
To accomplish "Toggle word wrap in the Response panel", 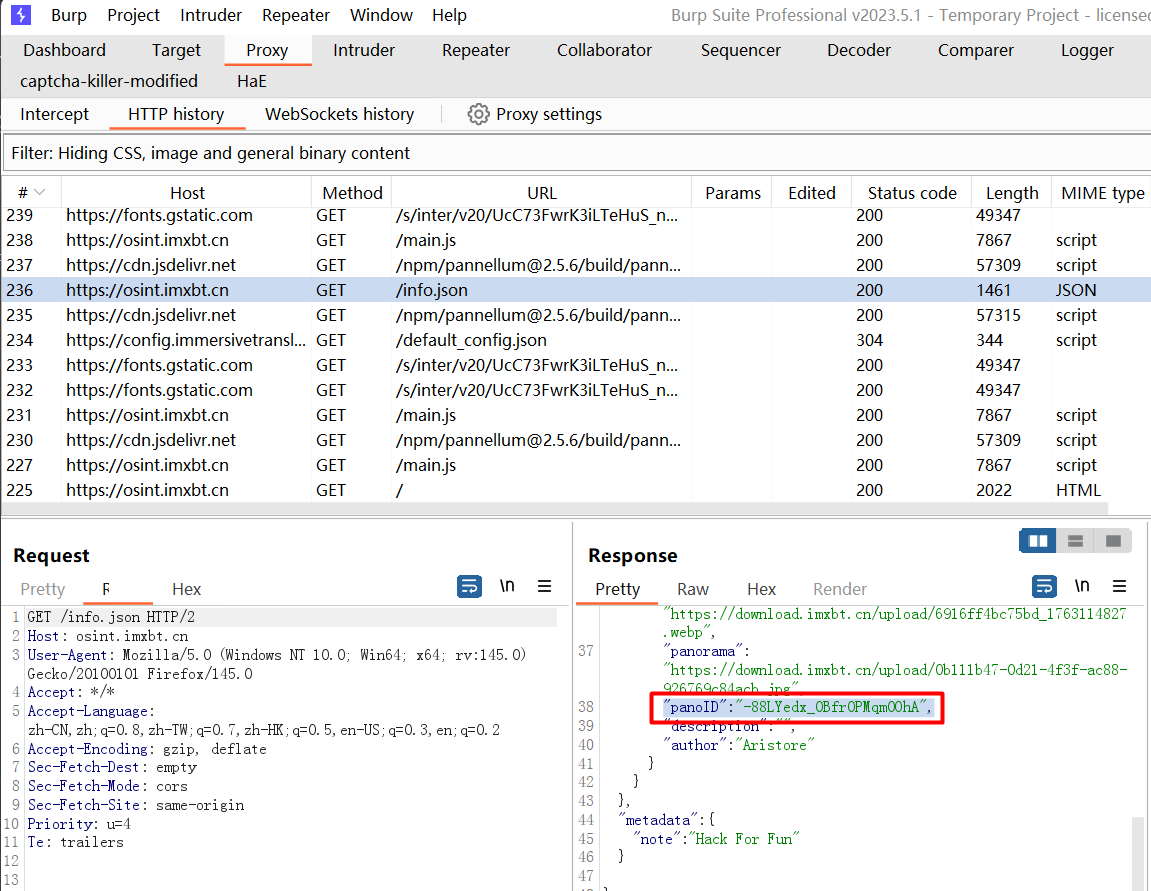I will tap(1044, 587).
